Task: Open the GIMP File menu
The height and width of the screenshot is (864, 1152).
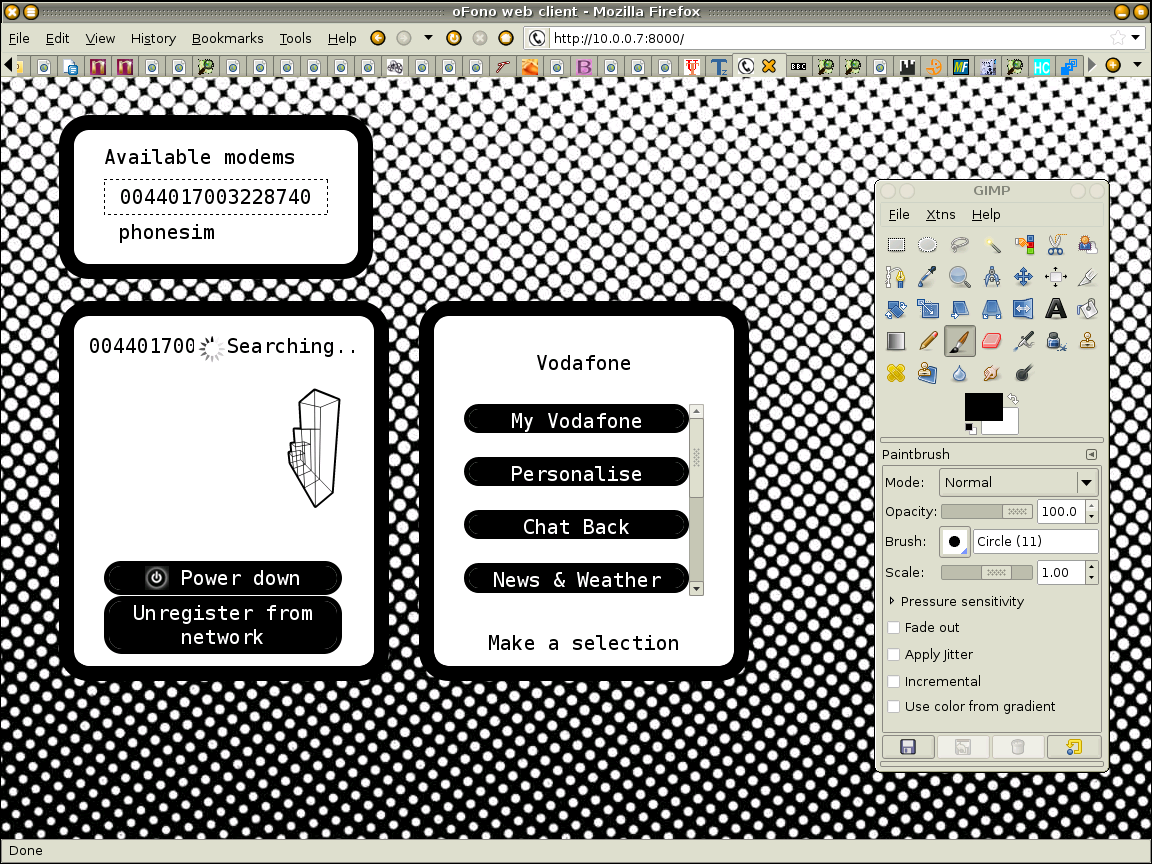Action: (x=899, y=215)
